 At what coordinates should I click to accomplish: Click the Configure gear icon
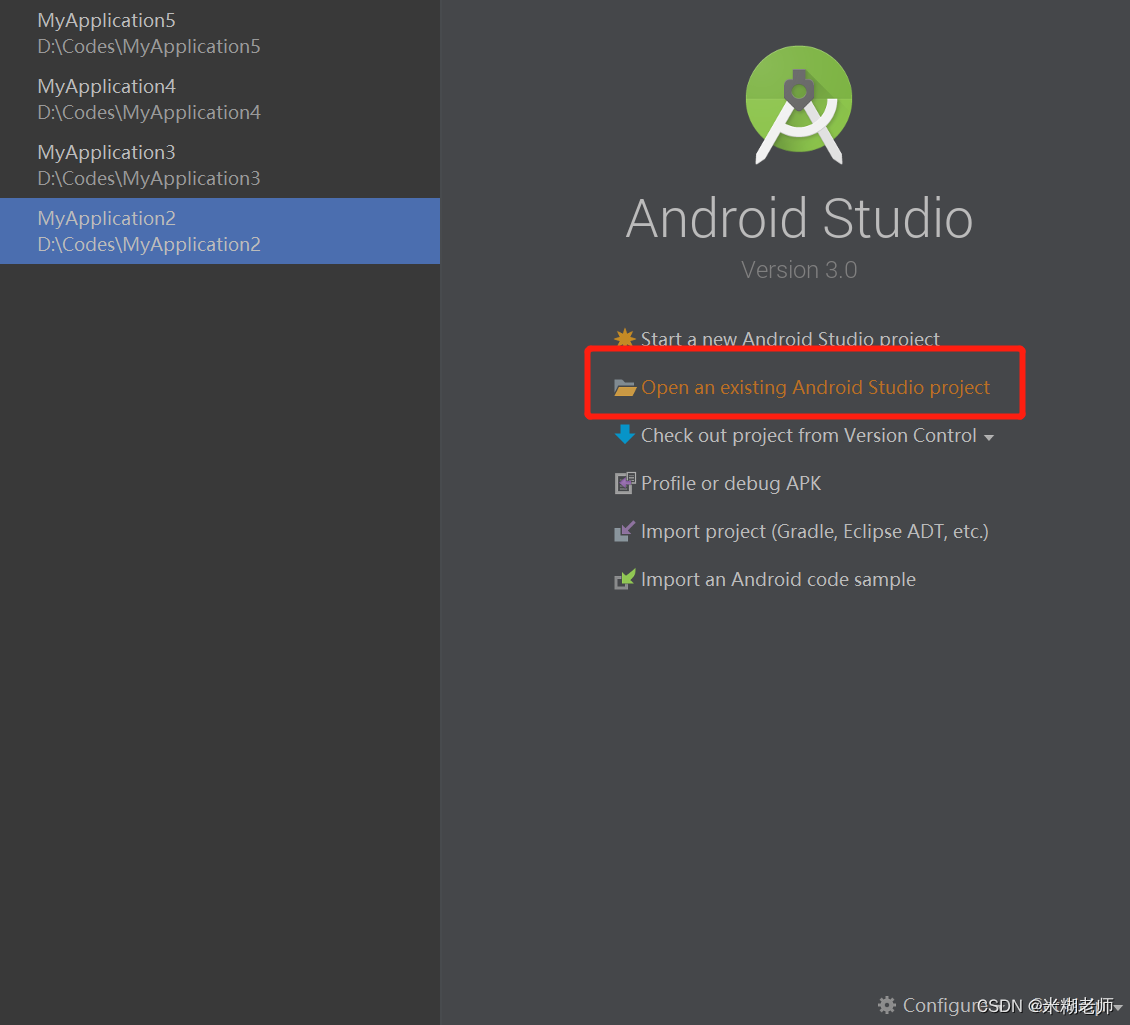(x=886, y=1005)
